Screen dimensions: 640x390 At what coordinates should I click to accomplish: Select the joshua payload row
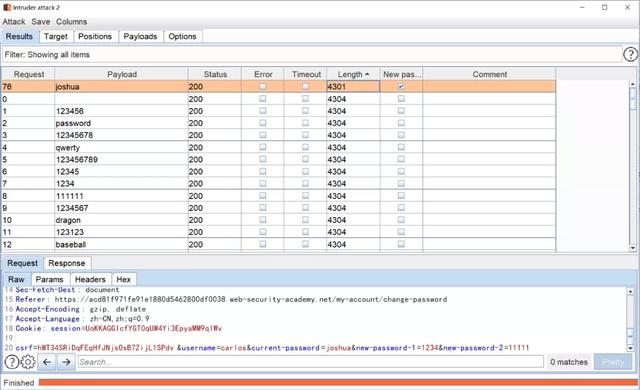279,86
